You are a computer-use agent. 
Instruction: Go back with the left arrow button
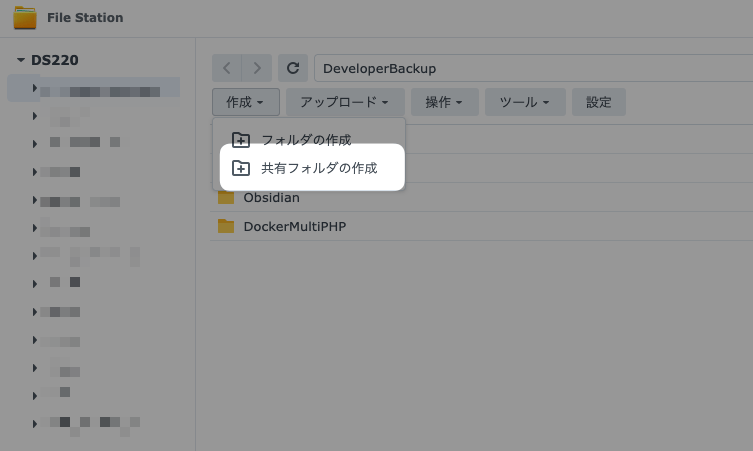click(227, 68)
